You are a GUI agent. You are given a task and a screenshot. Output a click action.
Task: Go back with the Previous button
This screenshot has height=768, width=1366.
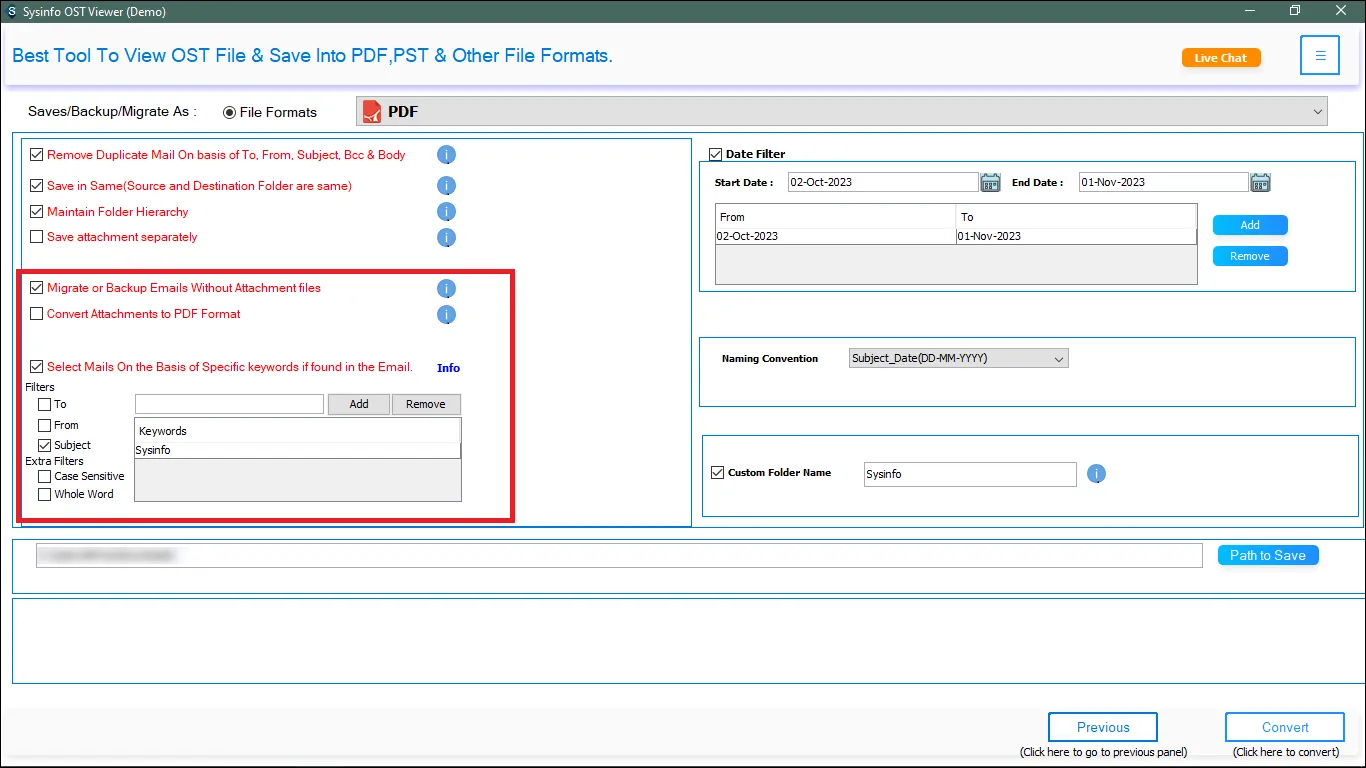(x=1102, y=727)
